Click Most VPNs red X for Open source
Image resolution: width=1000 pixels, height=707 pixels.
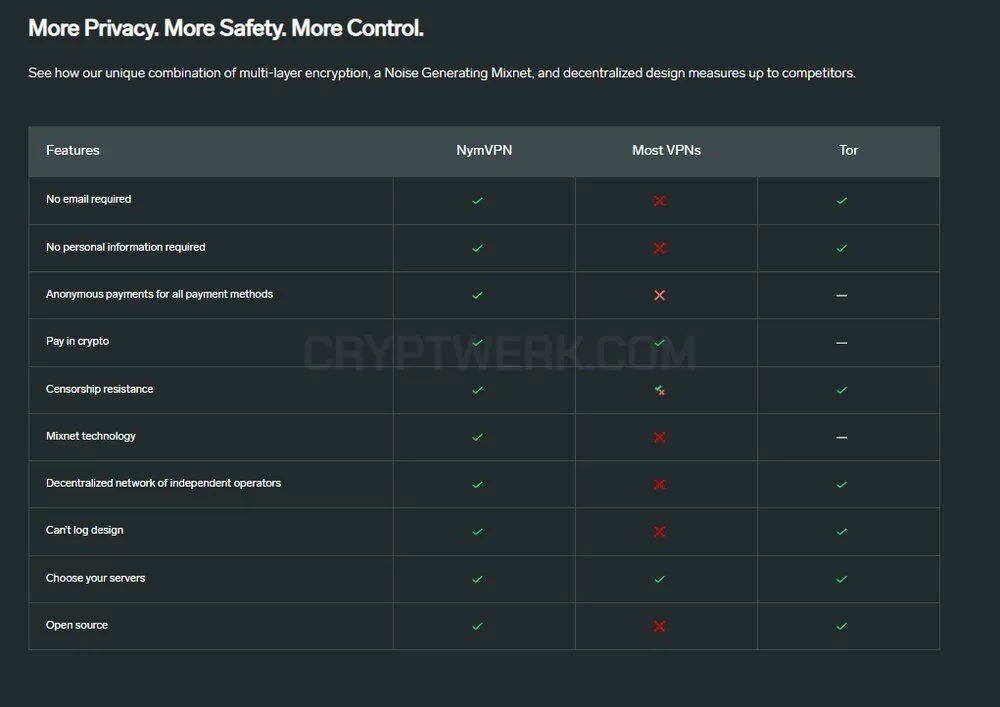tap(659, 626)
